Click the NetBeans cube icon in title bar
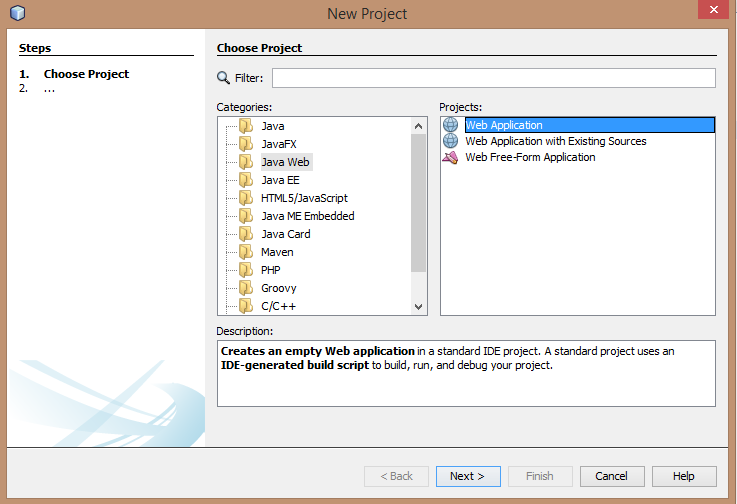This screenshot has width=737, height=504. [x=17, y=13]
